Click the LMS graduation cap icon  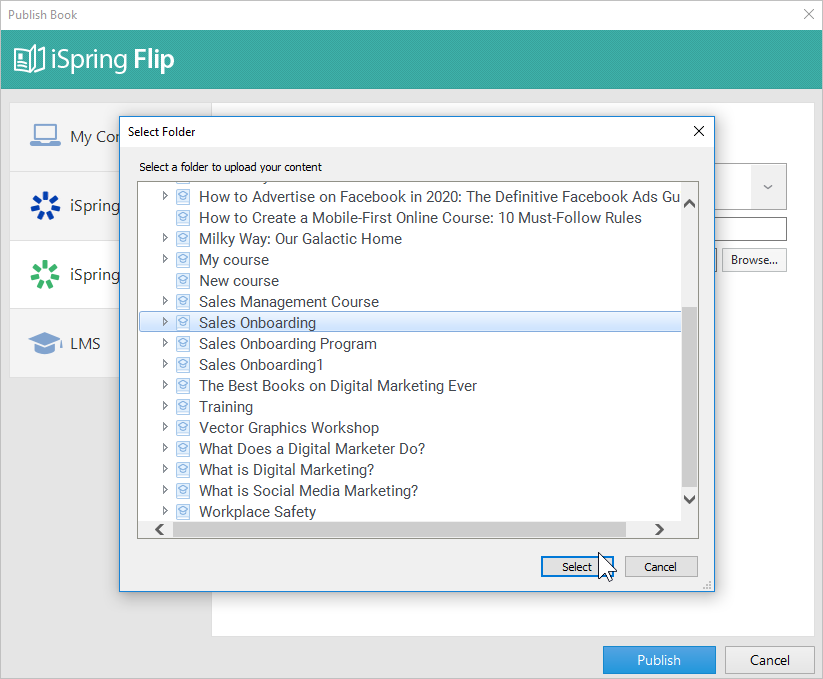(45, 343)
